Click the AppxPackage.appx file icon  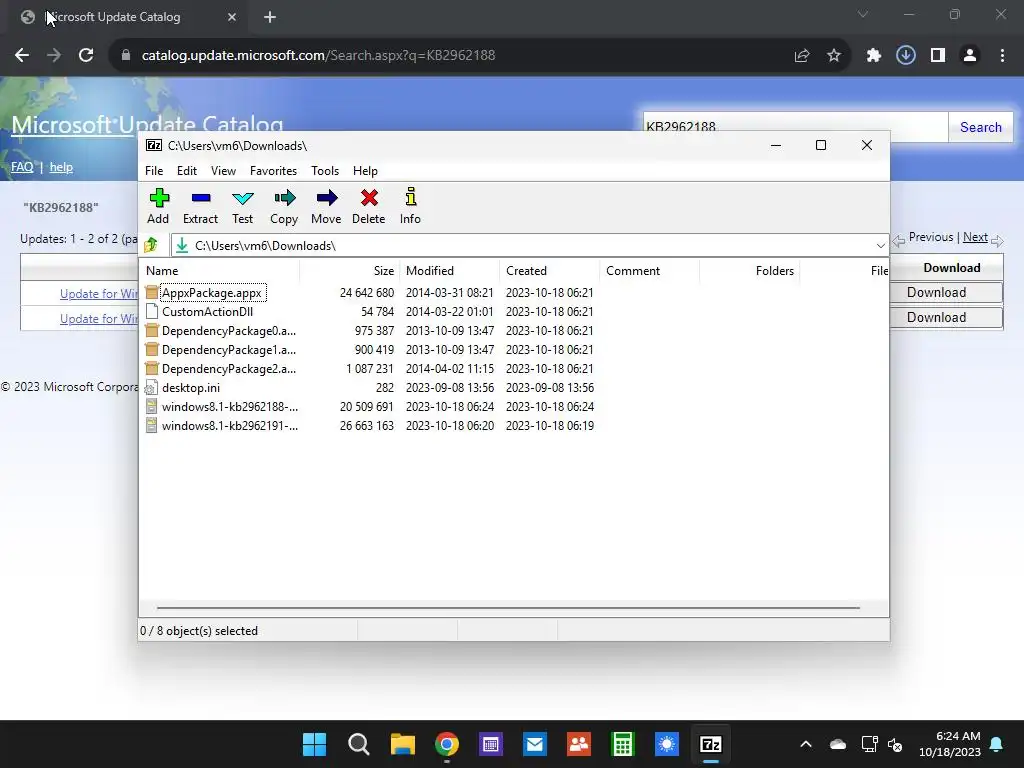[x=152, y=293]
